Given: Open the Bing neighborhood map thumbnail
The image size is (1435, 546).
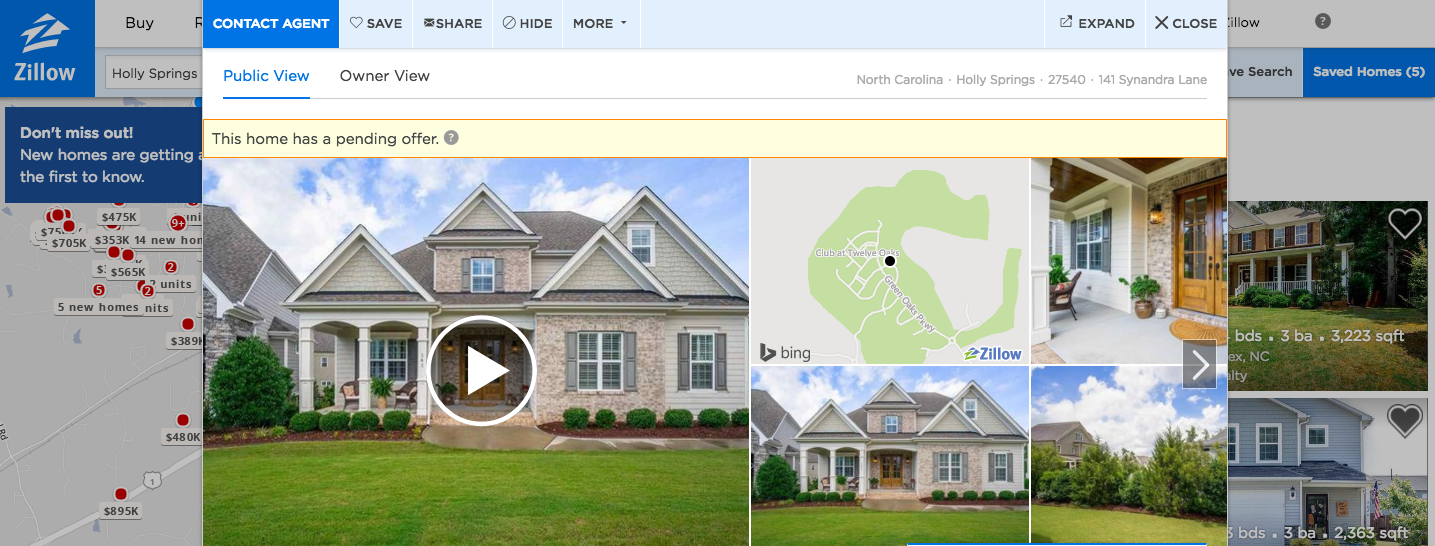Looking at the screenshot, I should [x=890, y=261].
